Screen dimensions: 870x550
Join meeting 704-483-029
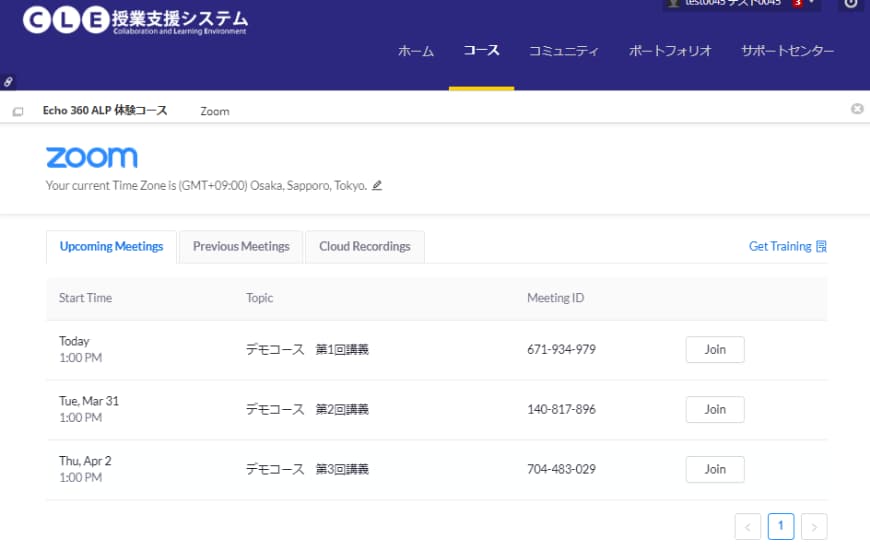[x=715, y=470]
